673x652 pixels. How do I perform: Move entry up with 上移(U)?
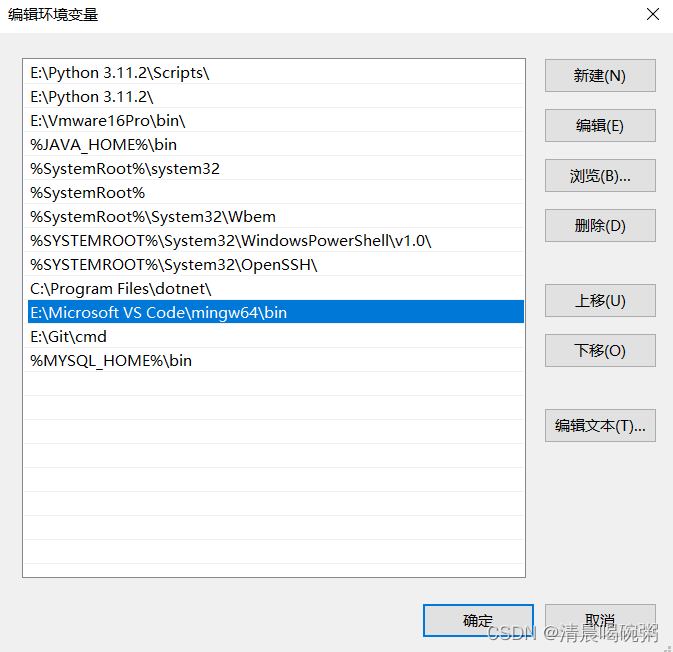[x=600, y=300]
